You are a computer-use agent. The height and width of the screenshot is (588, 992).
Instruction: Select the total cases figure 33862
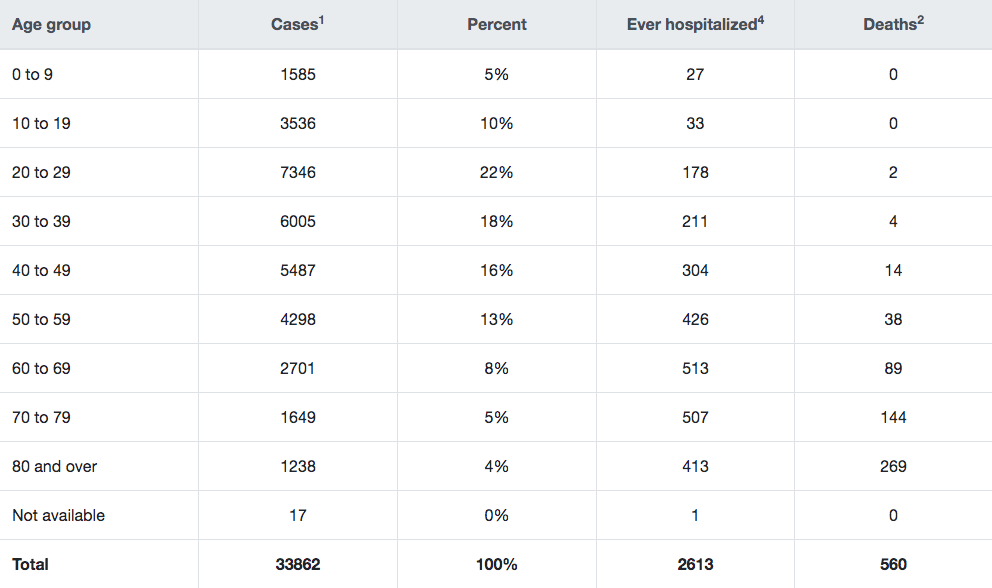[x=298, y=565]
